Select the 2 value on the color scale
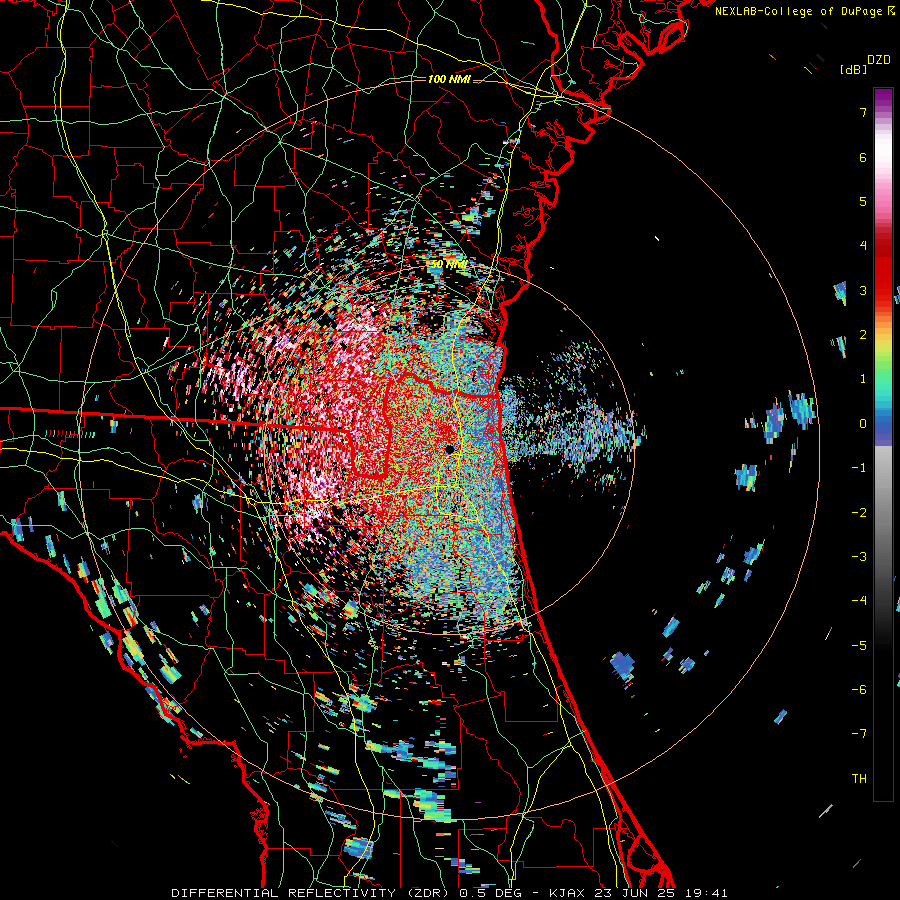This screenshot has height=900, width=900. (x=863, y=335)
